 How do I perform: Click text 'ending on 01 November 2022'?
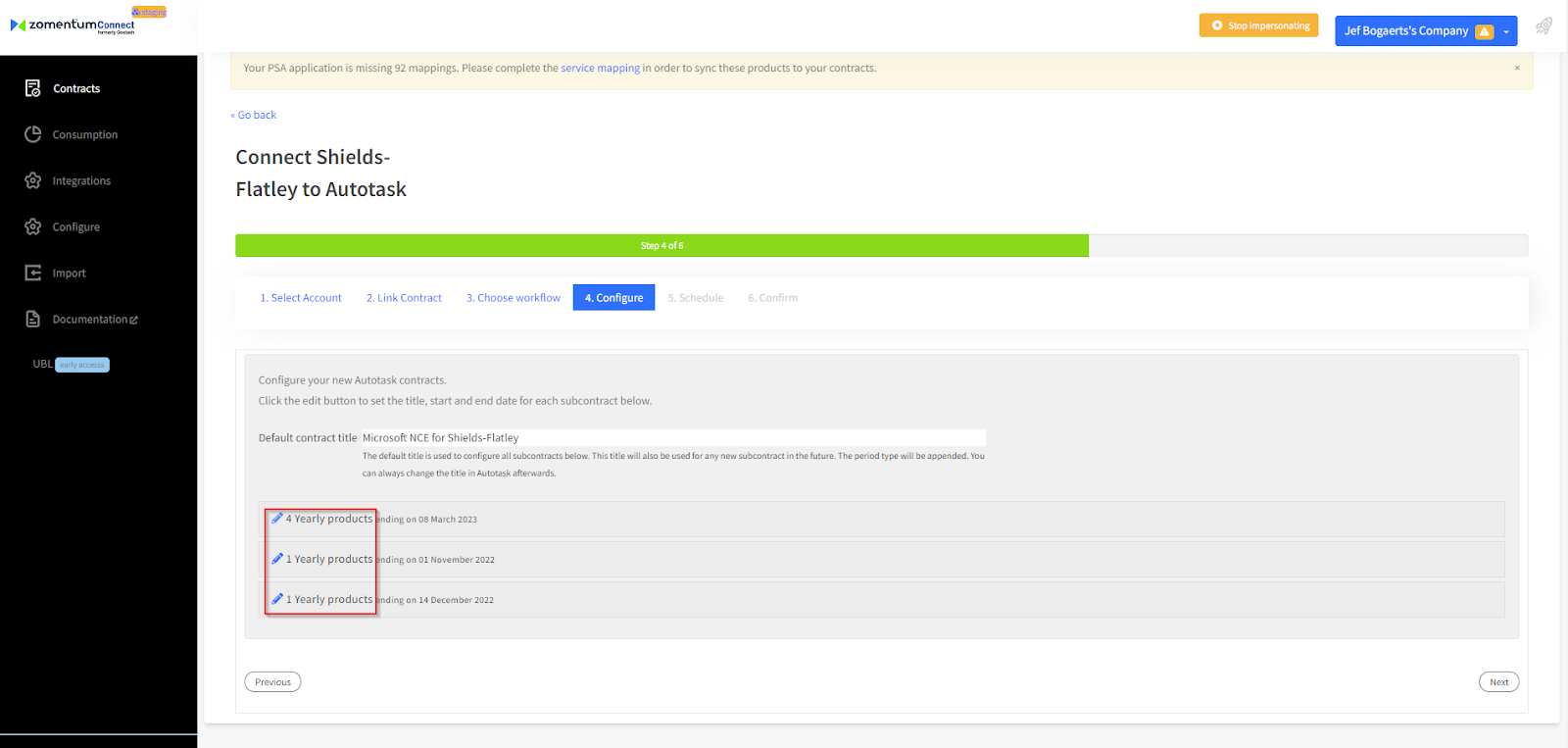pyautogui.click(x=436, y=560)
